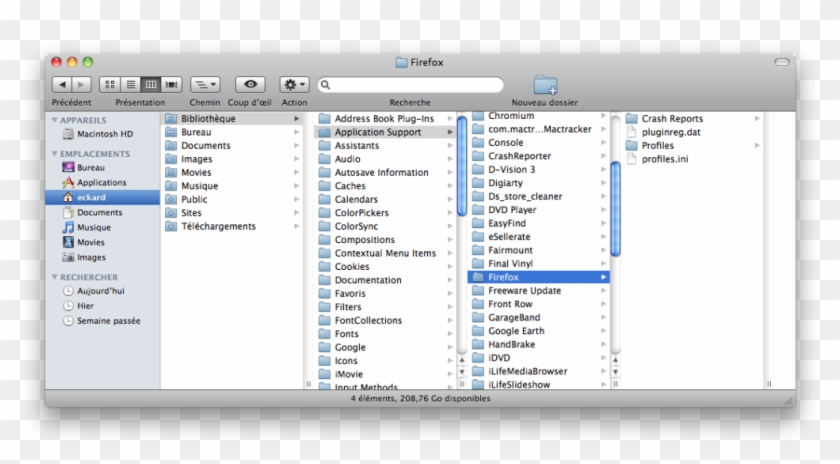The height and width of the screenshot is (464, 840).
Task: Open the FontCollections folder
Action: coord(385,320)
